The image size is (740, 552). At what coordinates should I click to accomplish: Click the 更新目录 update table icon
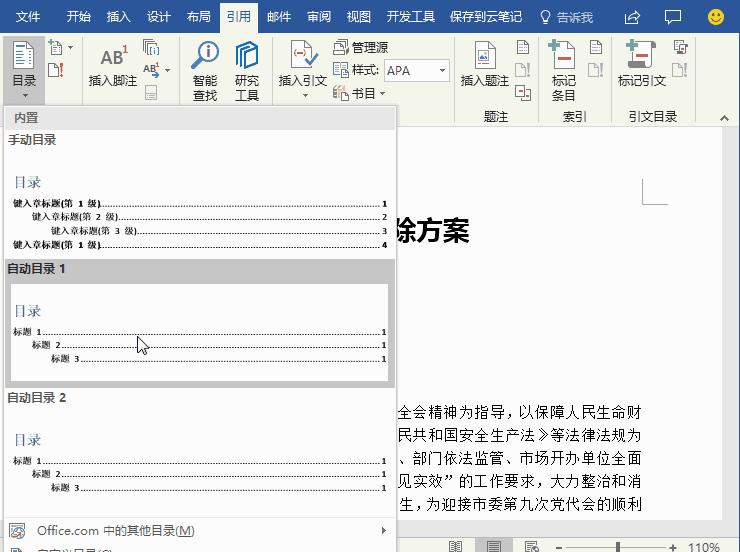pyautogui.click(x=56, y=70)
